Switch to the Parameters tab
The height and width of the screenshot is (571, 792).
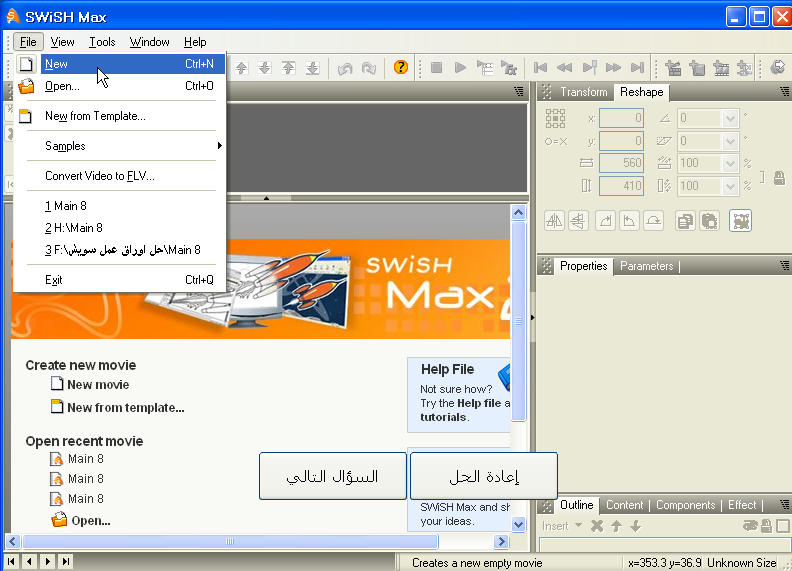pyautogui.click(x=646, y=266)
